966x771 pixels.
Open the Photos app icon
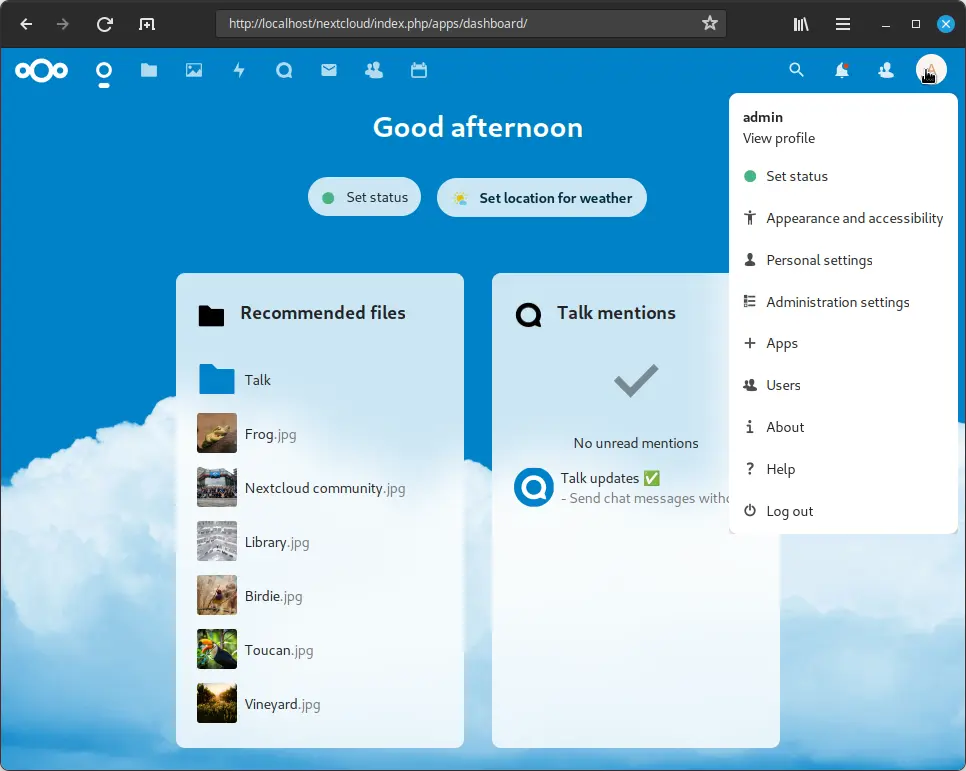click(194, 70)
